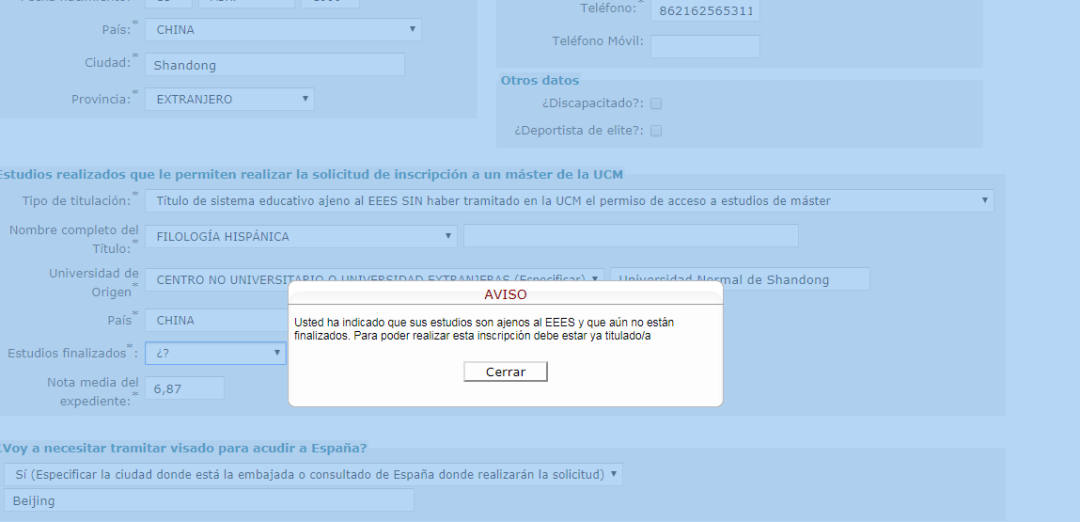This screenshot has width=1080, height=522.
Task: Click the empty Teléfono Móvil field
Action: 705,46
